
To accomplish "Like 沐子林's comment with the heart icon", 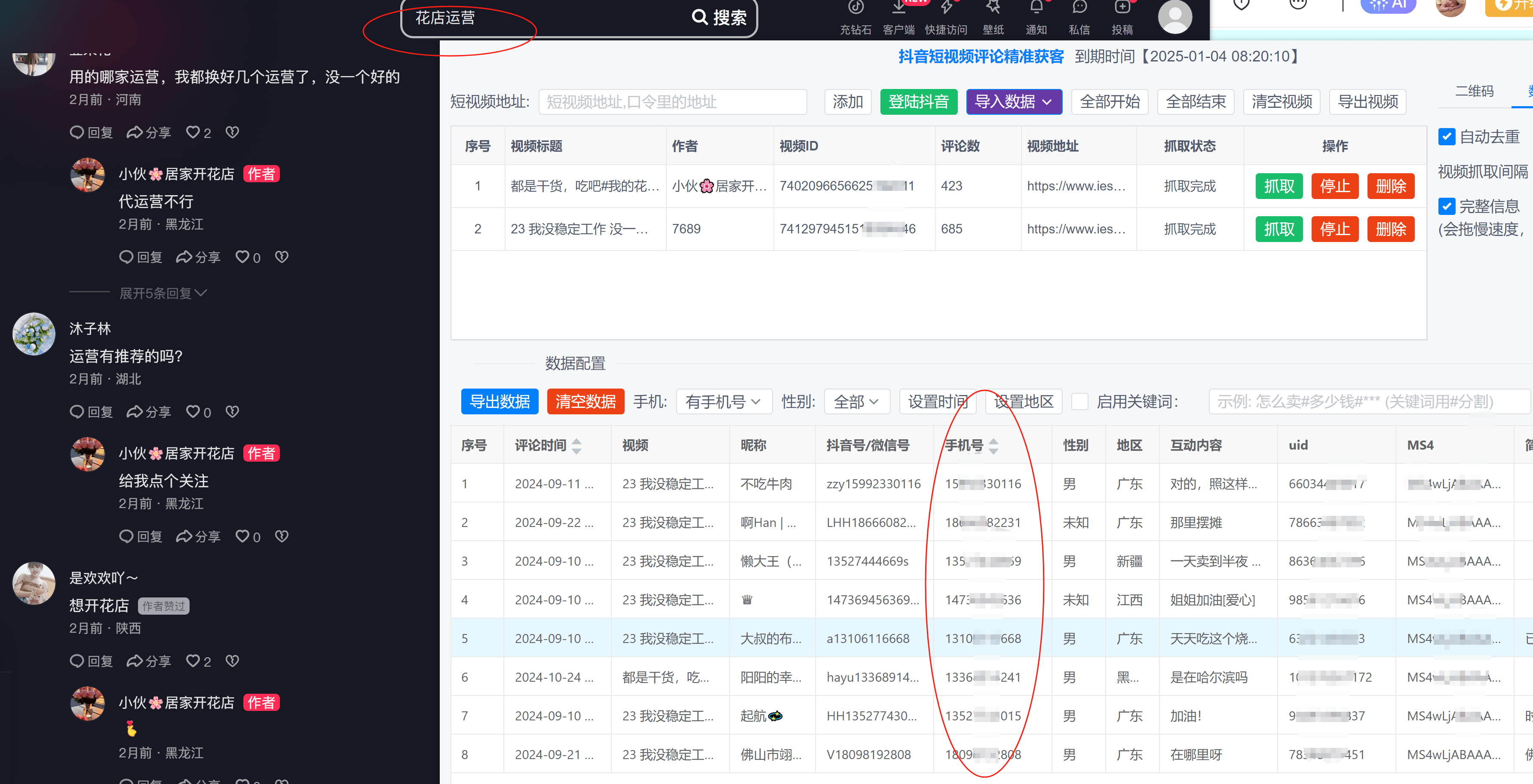I will point(193,411).
